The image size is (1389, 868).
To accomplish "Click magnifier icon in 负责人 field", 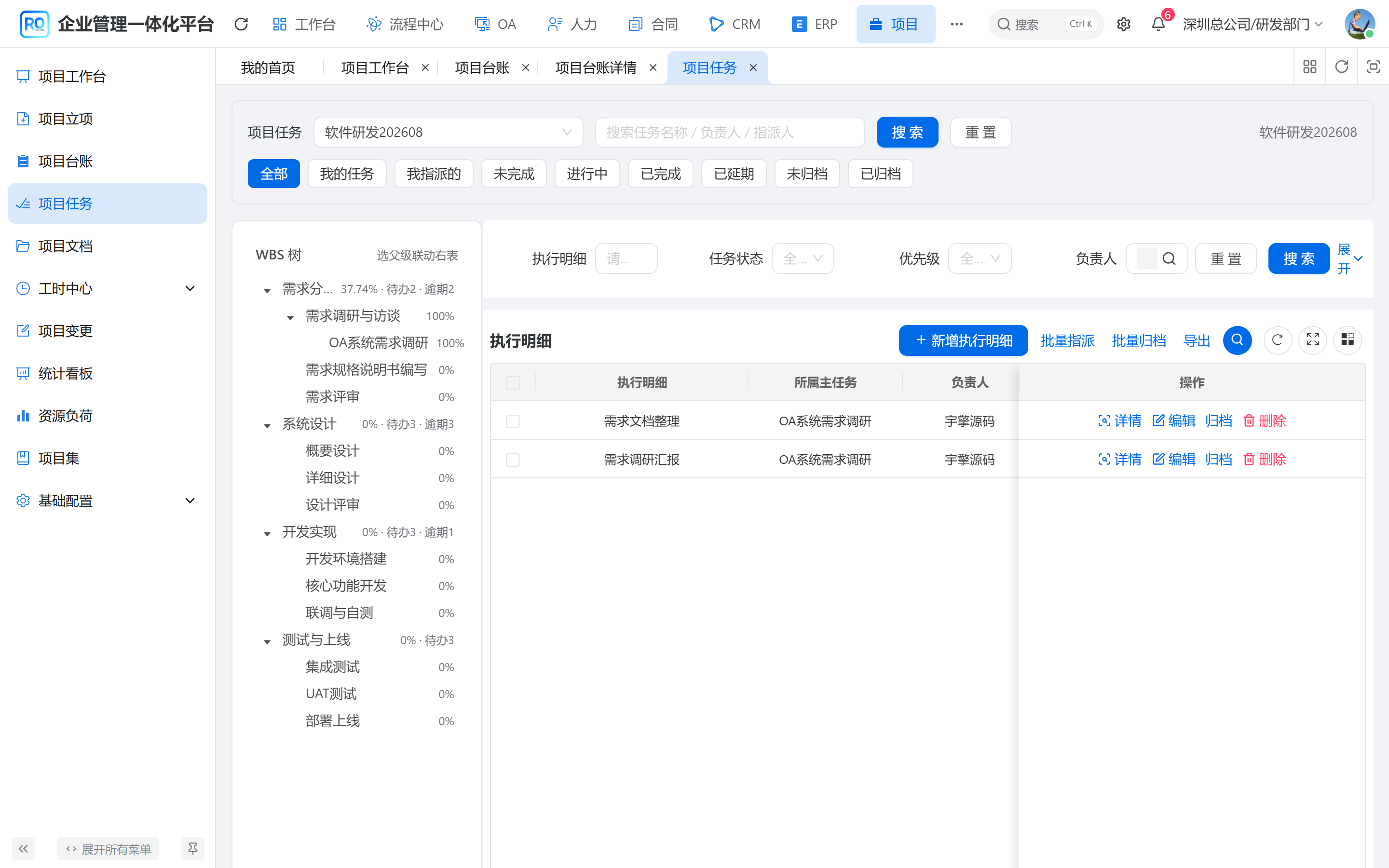I will pos(1169,259).
